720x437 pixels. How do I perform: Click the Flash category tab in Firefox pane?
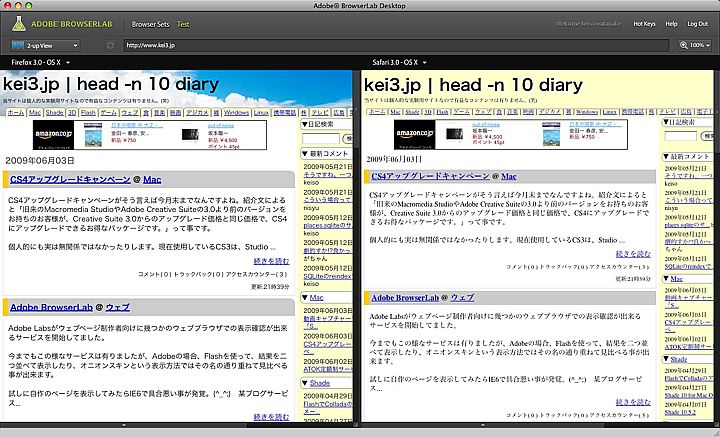click(x=87, y=113)
